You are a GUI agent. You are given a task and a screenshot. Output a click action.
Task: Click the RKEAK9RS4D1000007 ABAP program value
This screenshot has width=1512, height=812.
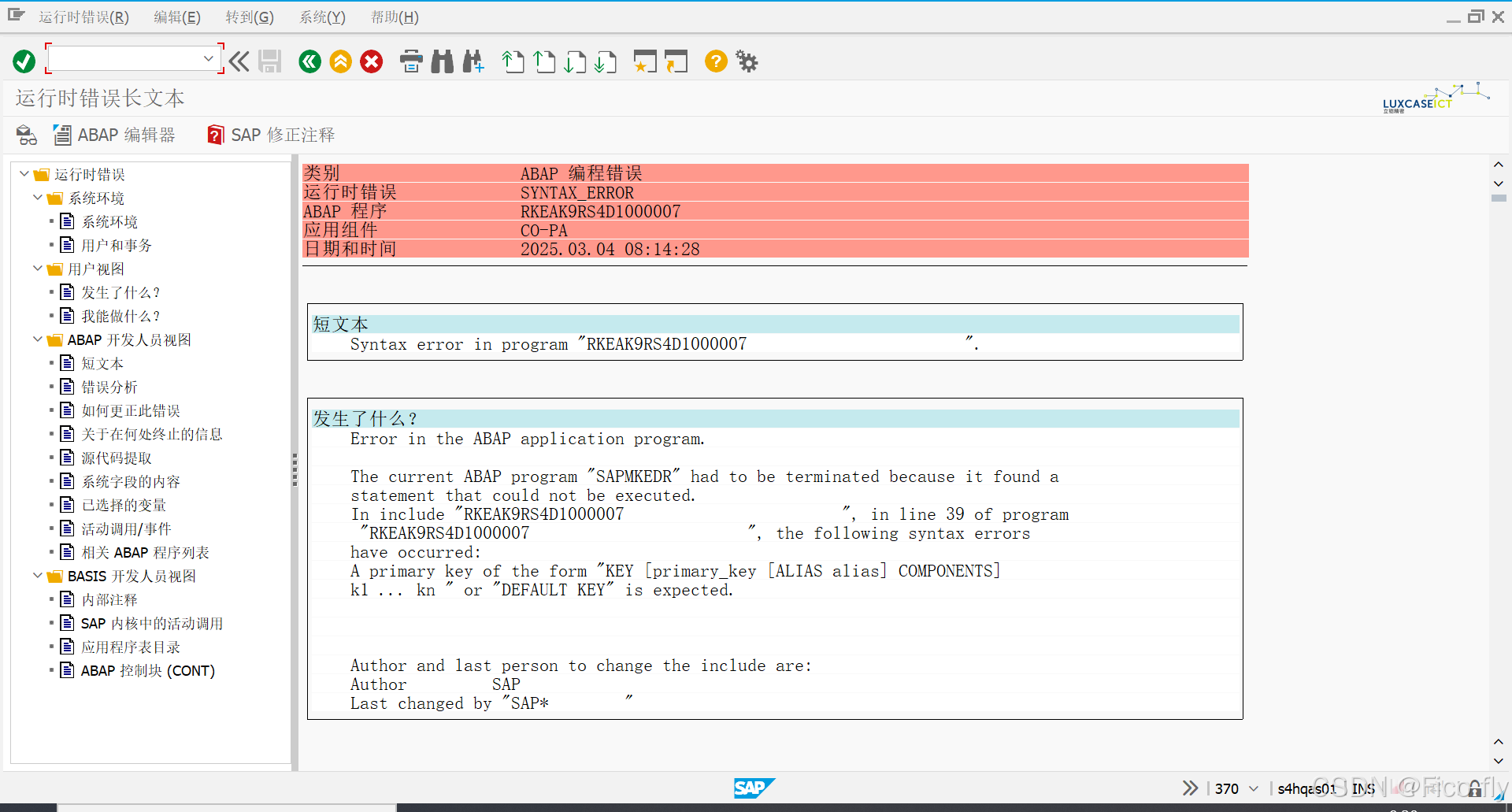pos(600,212)
